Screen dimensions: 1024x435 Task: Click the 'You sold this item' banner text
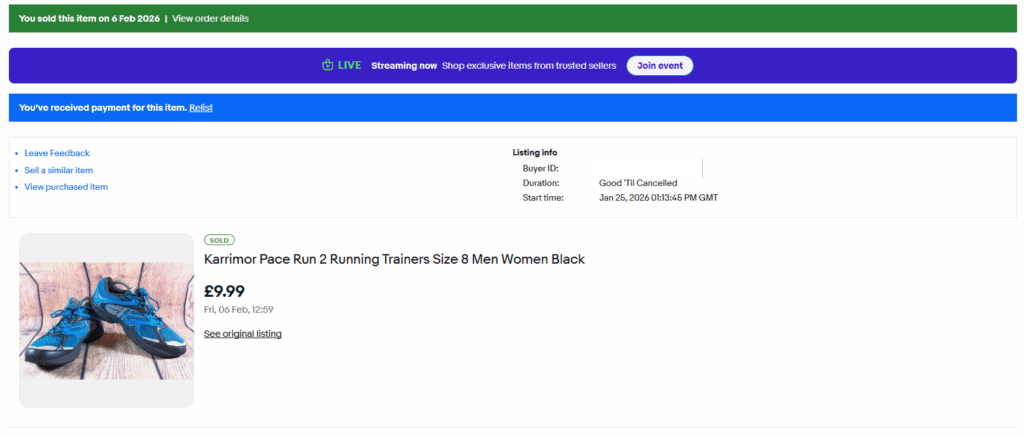coord(88,18)
